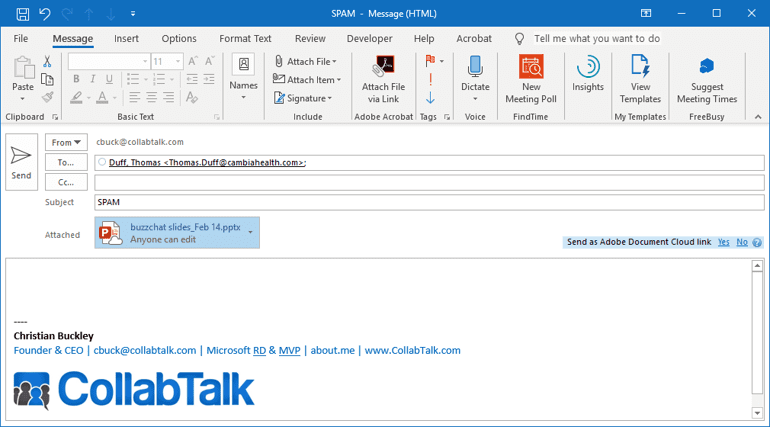Image resolution: width=770 pixels, height=427 pixels.
Task: Undo the last action
Action: point(45,14)
